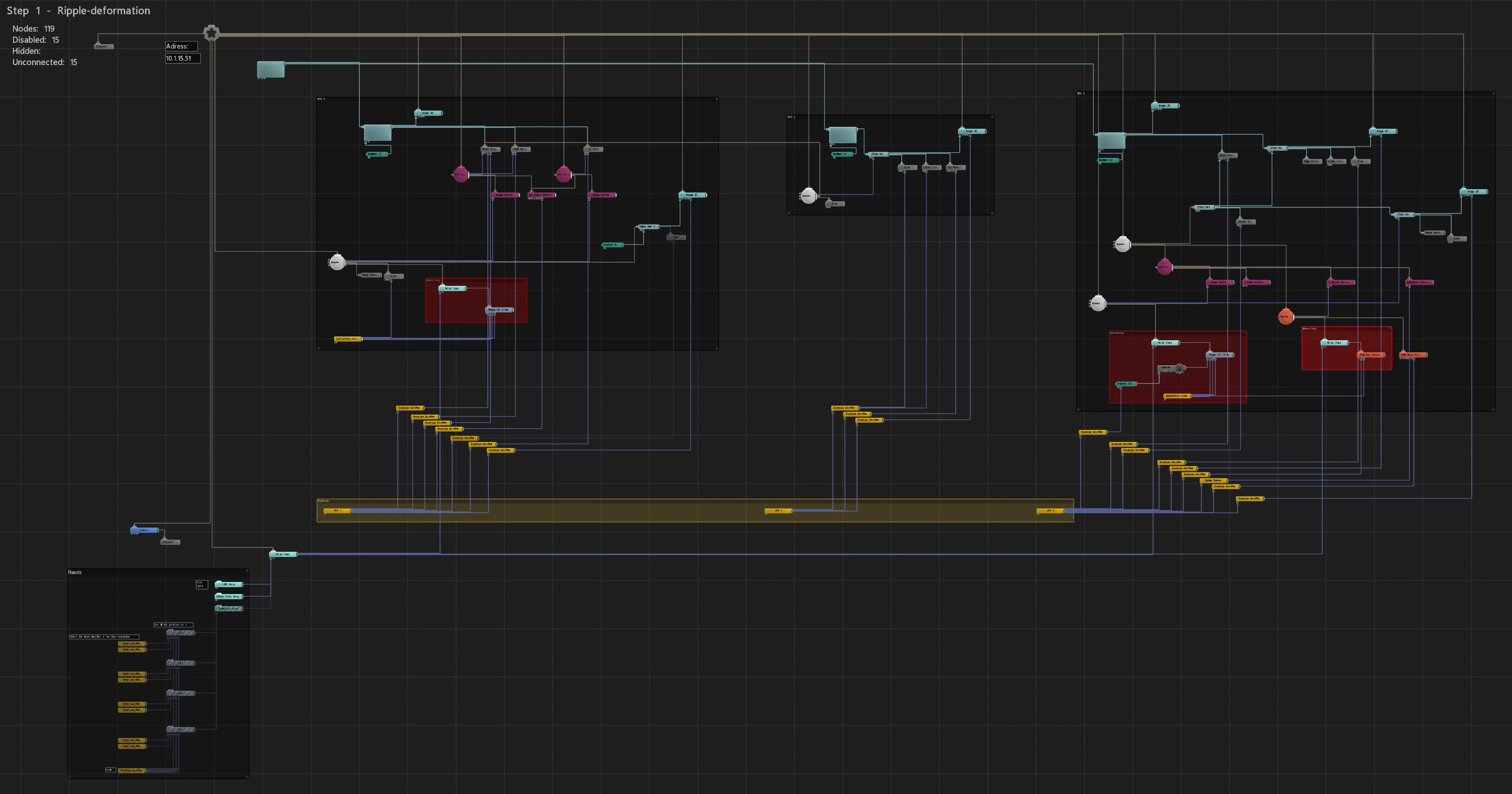Select the Gradient node under the VFX 2 layer node
Viewport: 1512px width, 794px height.
click(x=841, y=154)
